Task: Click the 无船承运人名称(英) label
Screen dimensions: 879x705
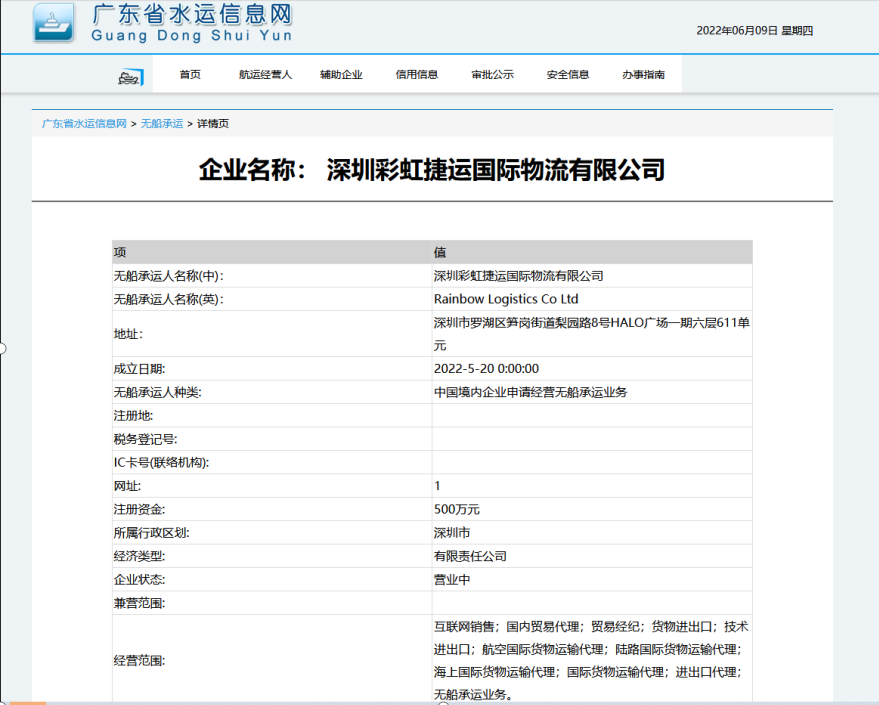Action: pyautogui.click(x=168, y=299)
